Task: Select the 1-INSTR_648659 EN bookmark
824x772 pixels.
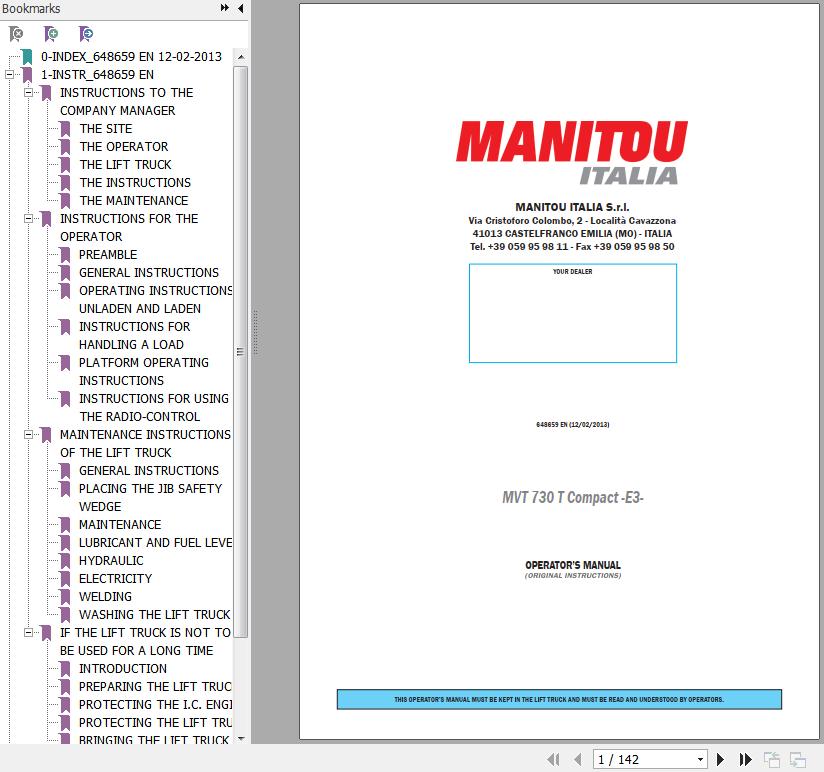Action: click(x=97, y=75)
